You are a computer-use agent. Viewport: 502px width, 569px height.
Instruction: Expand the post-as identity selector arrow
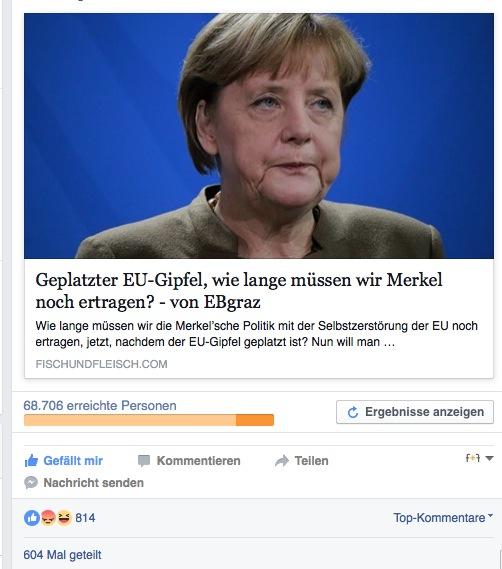click(489, 458)
